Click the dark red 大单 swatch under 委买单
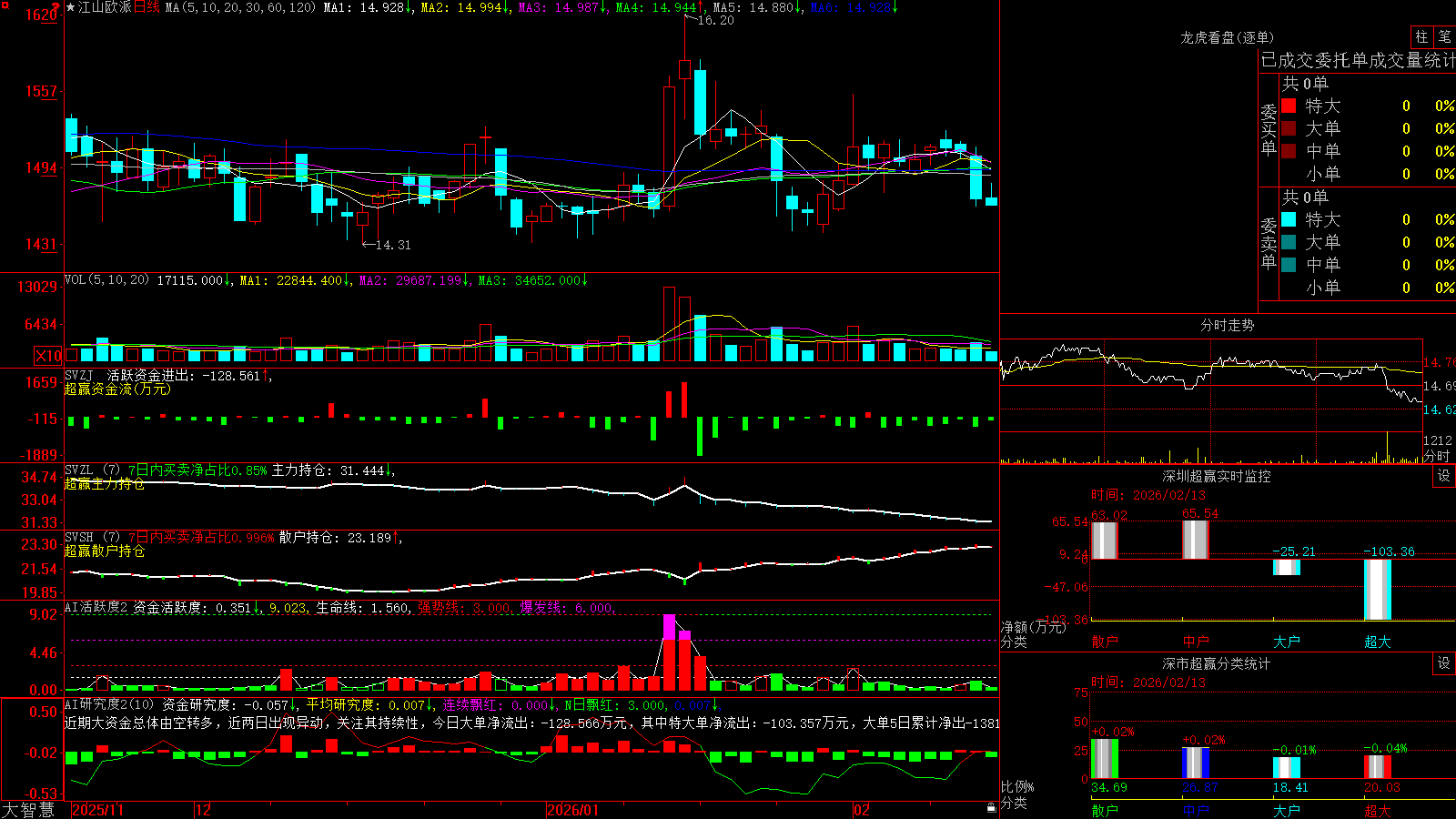The image size is (1456, 819). (1289, 128)
